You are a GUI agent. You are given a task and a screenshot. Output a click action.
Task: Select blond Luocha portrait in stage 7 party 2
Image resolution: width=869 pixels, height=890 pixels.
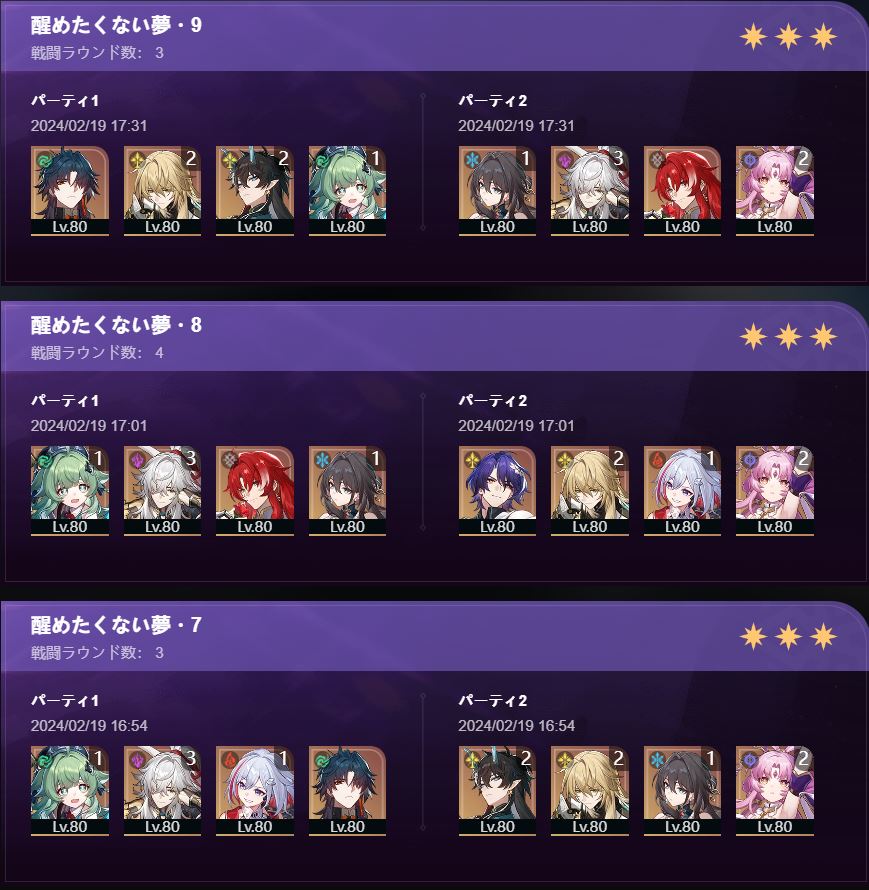click(590, 791)
